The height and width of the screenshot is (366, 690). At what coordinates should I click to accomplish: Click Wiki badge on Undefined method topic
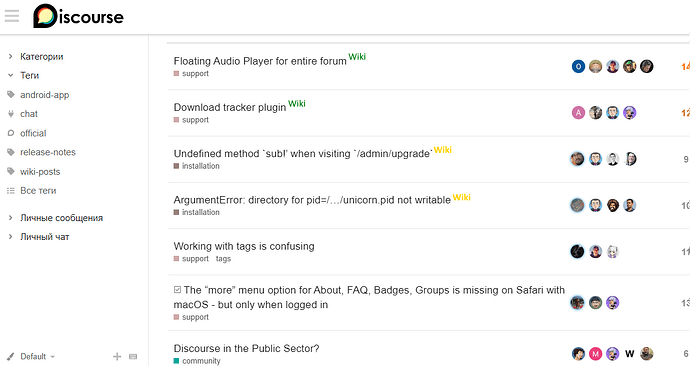(x=443, y=150)
